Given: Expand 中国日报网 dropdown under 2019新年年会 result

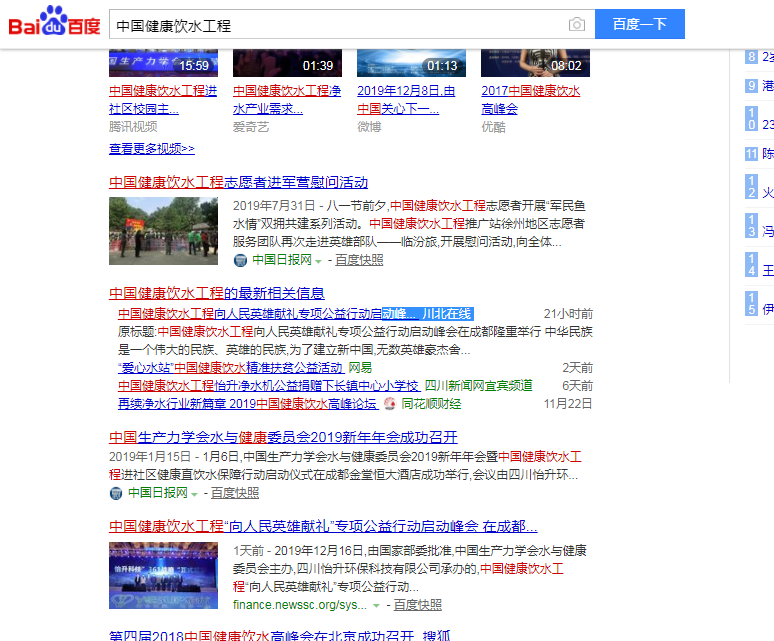Looking at the screenshot, I should (194, 494).
